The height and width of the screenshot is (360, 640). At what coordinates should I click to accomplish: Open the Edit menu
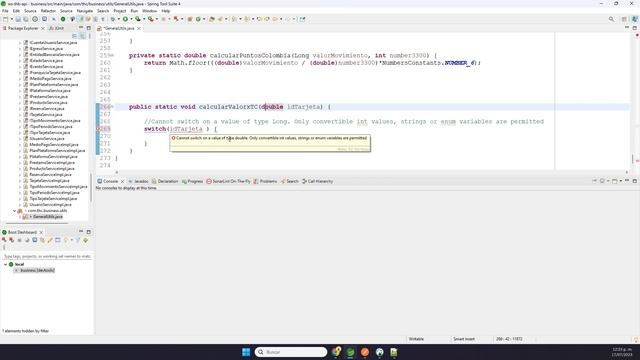[x=16, y=11]
